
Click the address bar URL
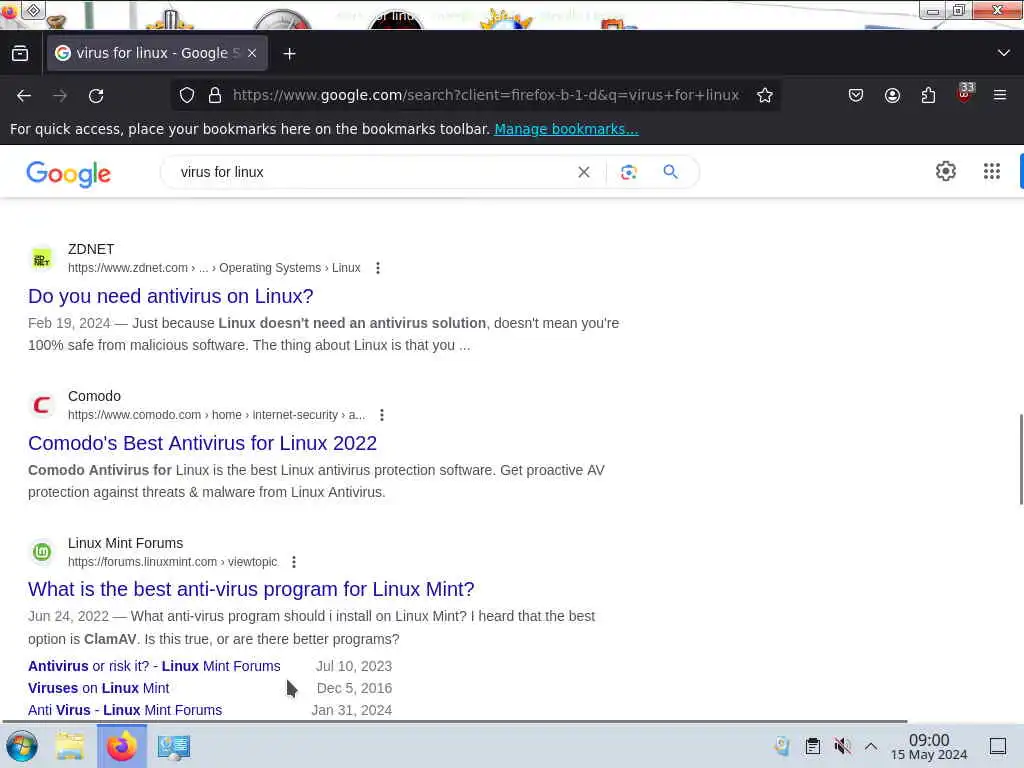pyautogui.click(x=486, y=95)
